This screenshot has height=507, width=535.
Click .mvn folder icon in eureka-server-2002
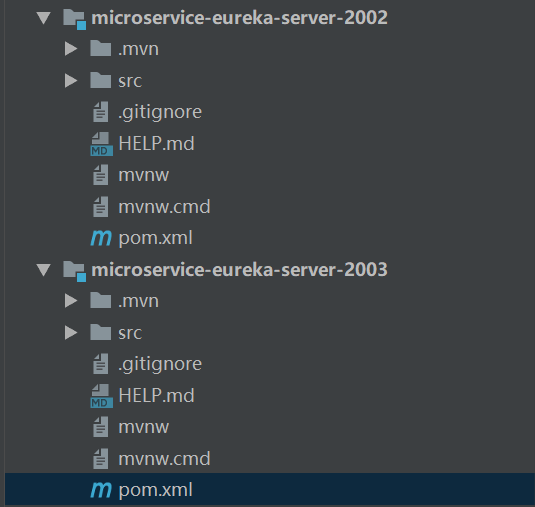click(x=101, y=48)
